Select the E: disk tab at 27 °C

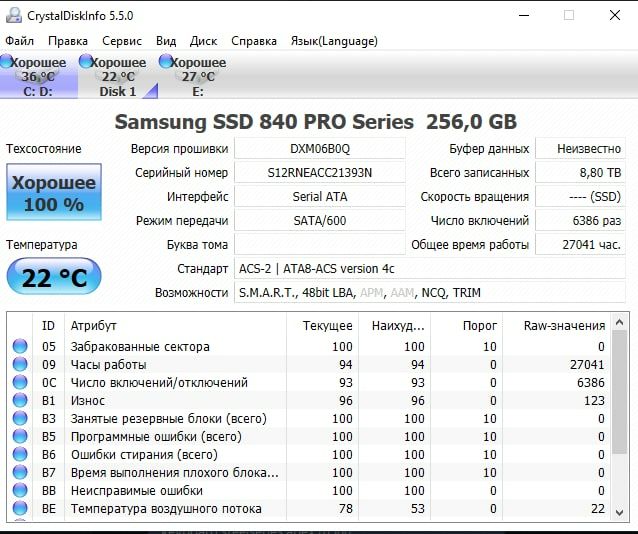tap(198, 77)
